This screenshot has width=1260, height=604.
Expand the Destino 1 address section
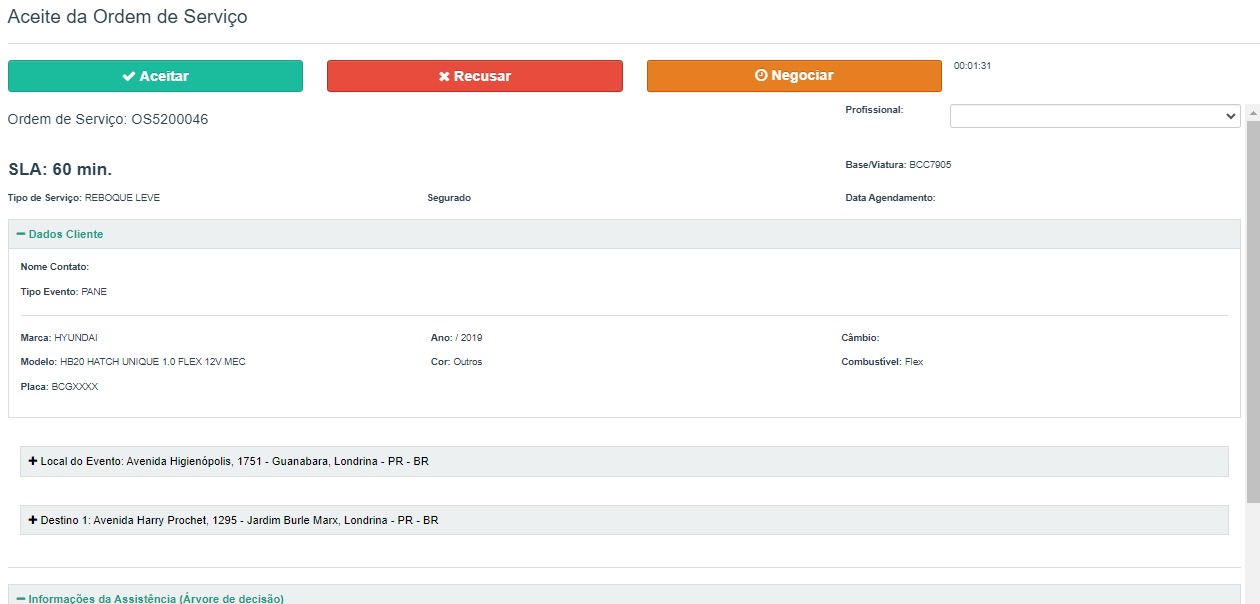point(624,520)
